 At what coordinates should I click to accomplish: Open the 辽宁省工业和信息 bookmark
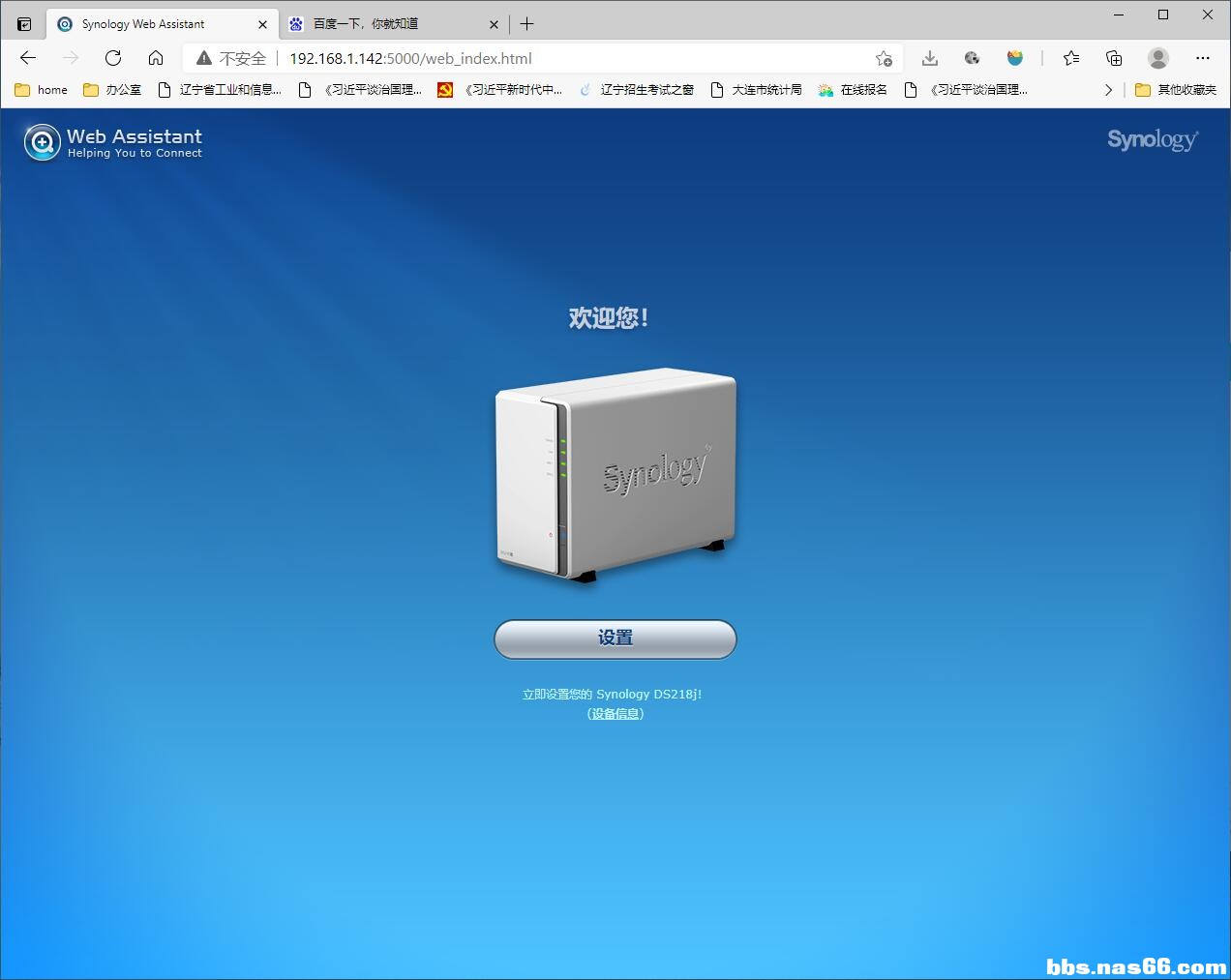219,90
